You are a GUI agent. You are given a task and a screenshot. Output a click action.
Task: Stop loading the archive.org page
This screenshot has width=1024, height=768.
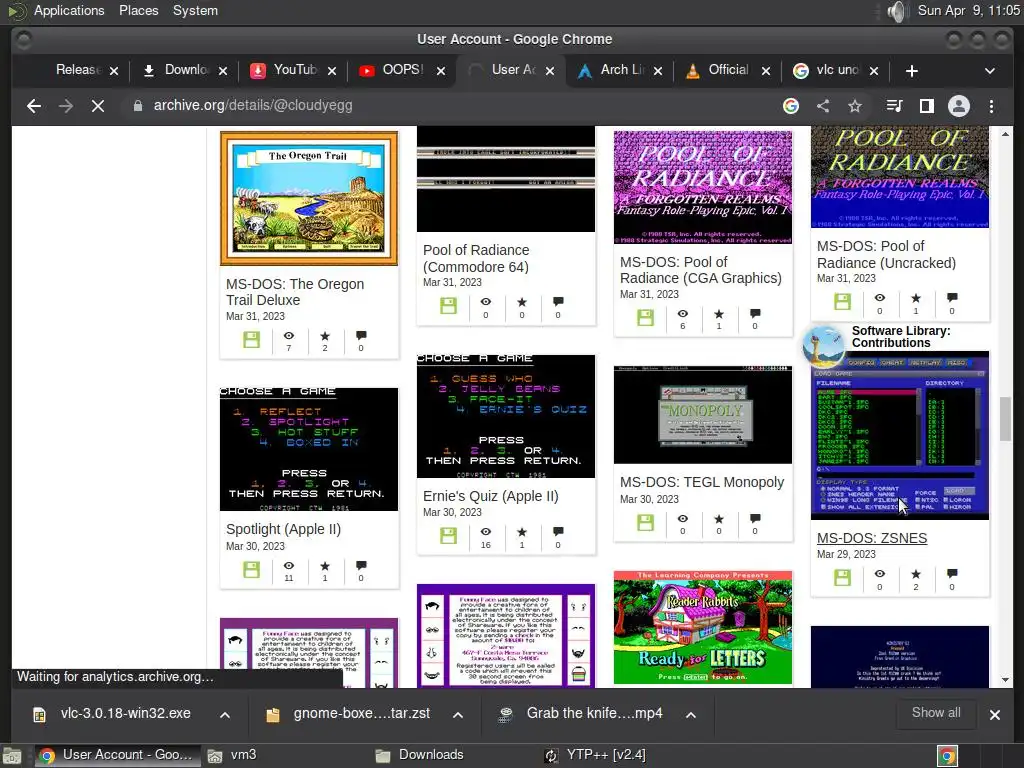click(98, 106)
